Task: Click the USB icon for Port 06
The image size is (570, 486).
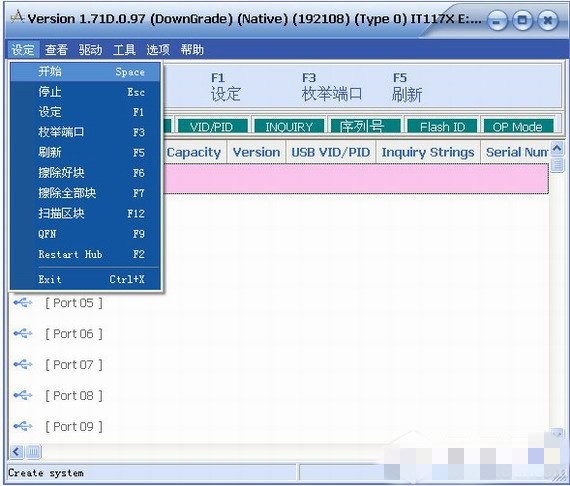Action: point(23,333)
